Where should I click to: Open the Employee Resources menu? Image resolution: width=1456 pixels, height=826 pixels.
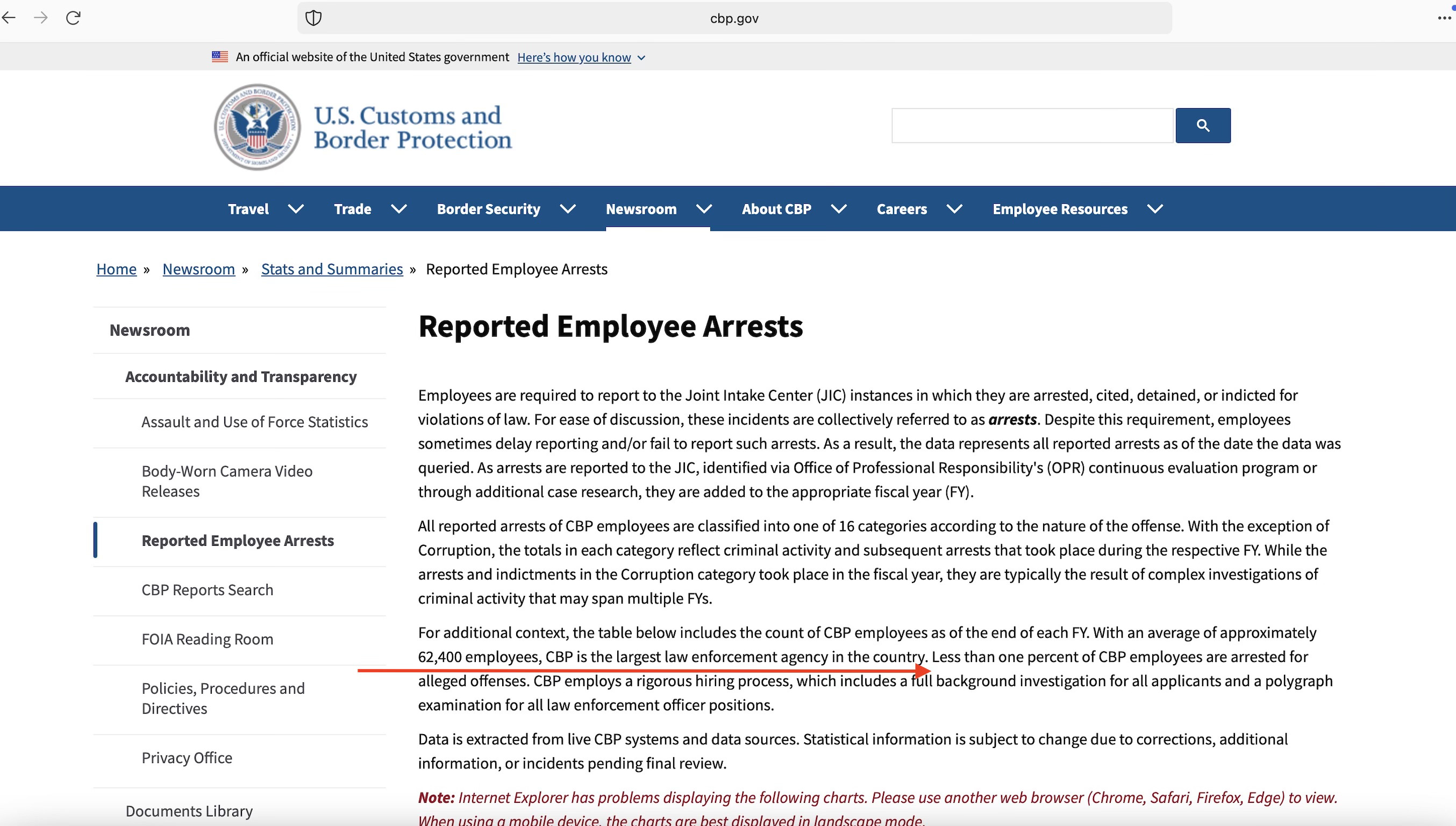click(1060, 209)
